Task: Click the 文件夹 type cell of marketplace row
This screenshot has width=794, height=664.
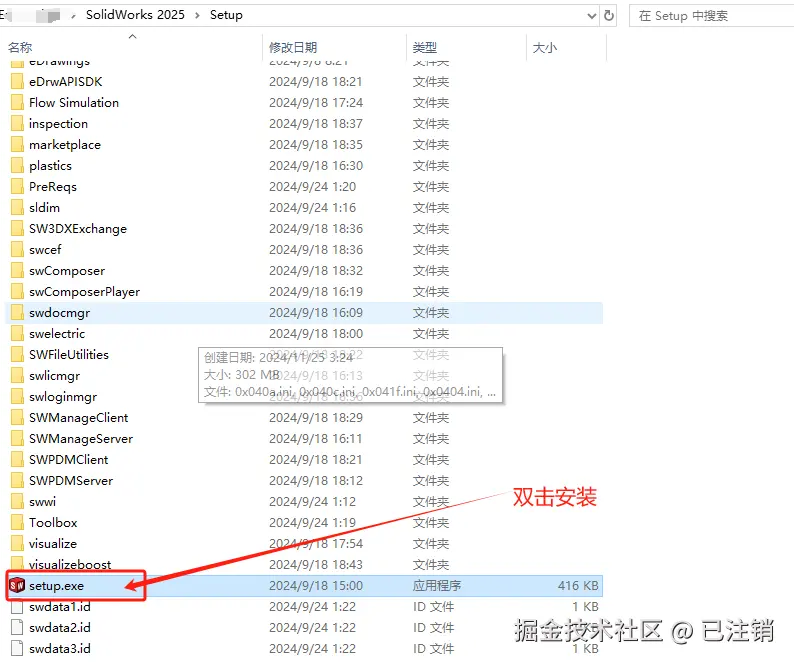Action: coord(430,144)
